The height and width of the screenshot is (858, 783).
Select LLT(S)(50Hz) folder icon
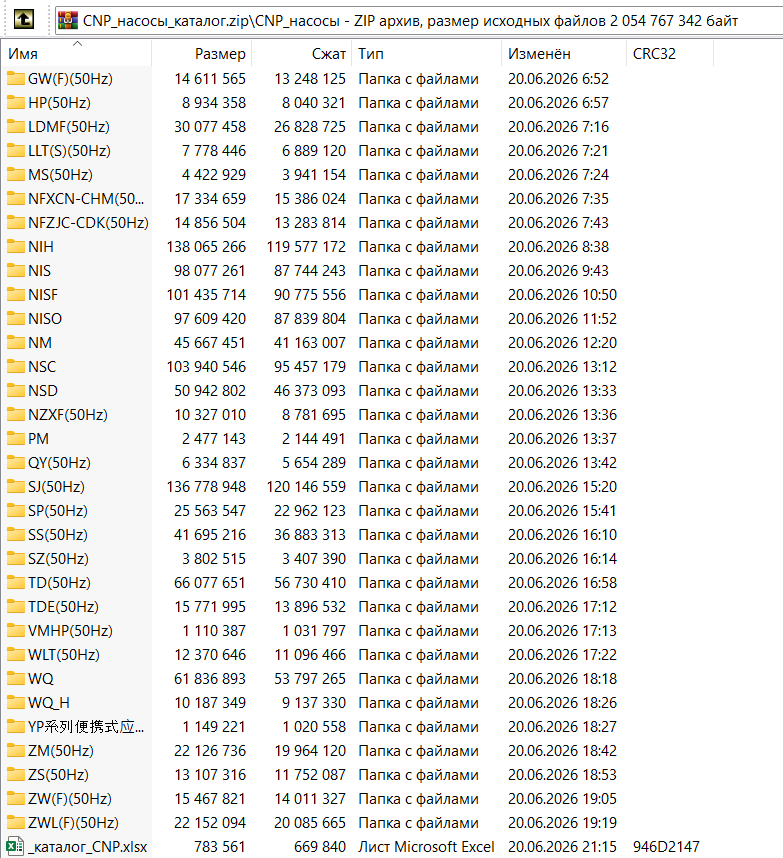point(16,150)
